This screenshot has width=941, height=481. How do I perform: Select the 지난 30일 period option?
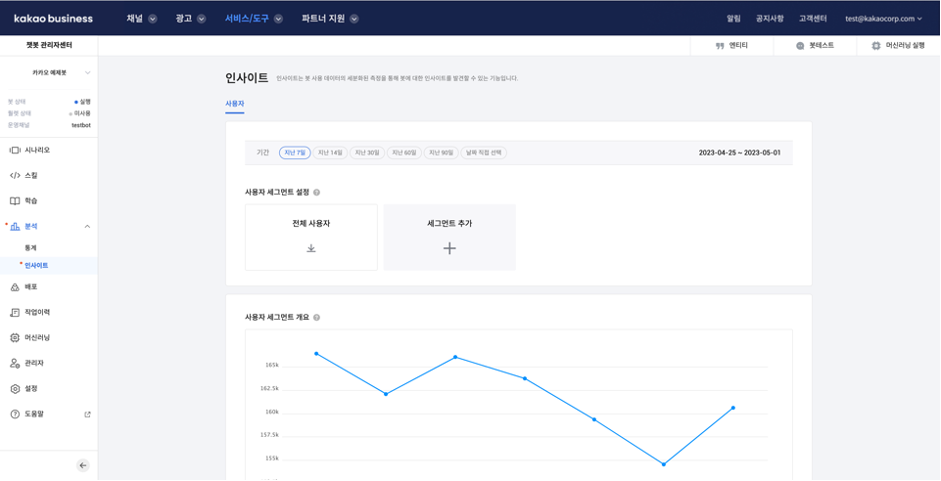point(366,153)
